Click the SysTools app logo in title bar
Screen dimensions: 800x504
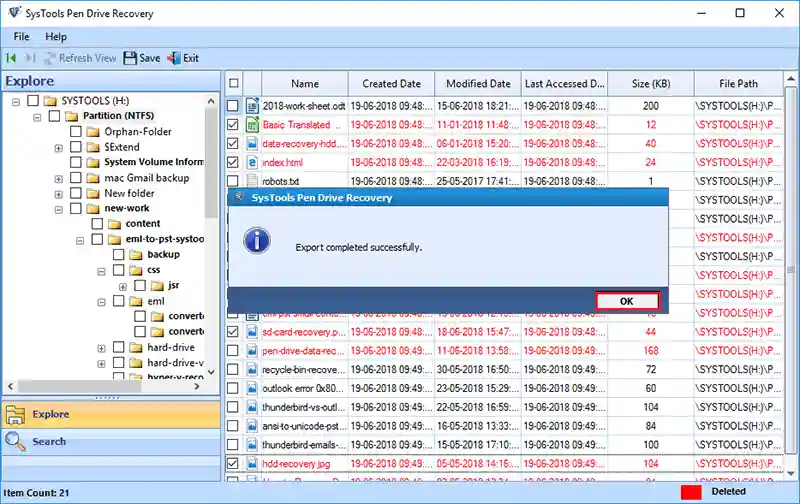pyautogui.click(x=14, y=13)
